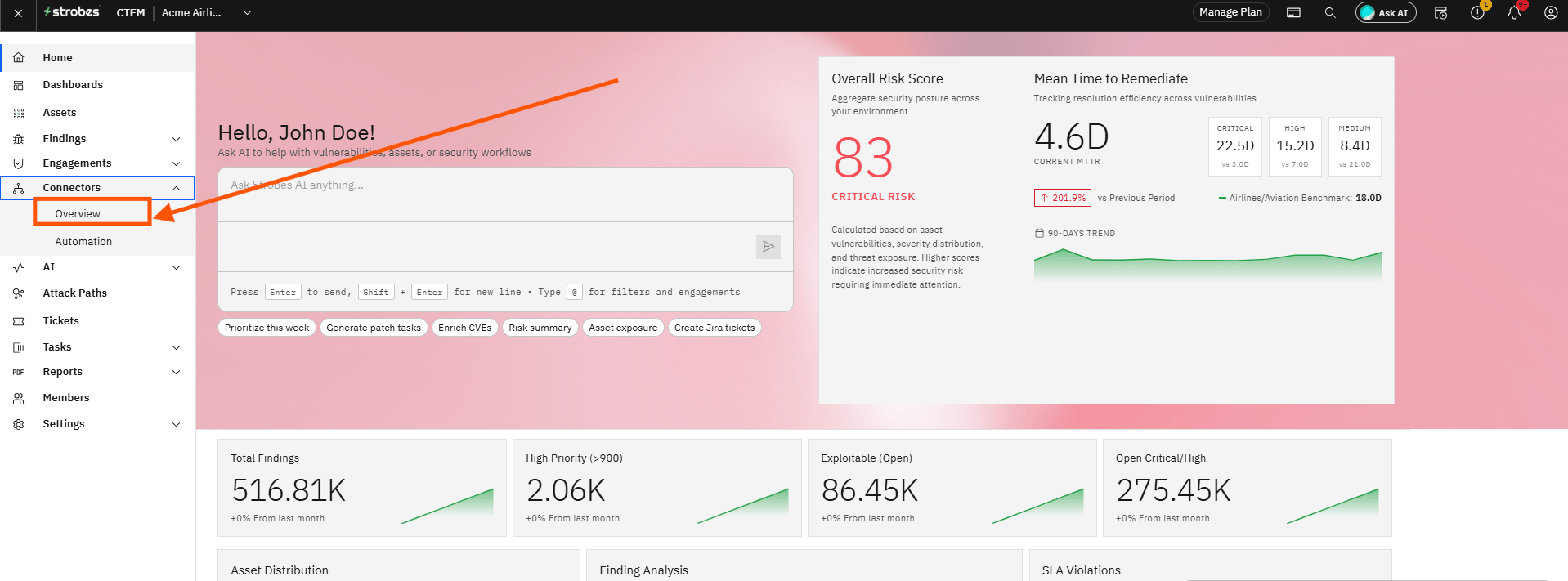The height and width of the screenshot is (581, 1568).
Task: Click the Attack Paths icon
Action: point(19,293)
